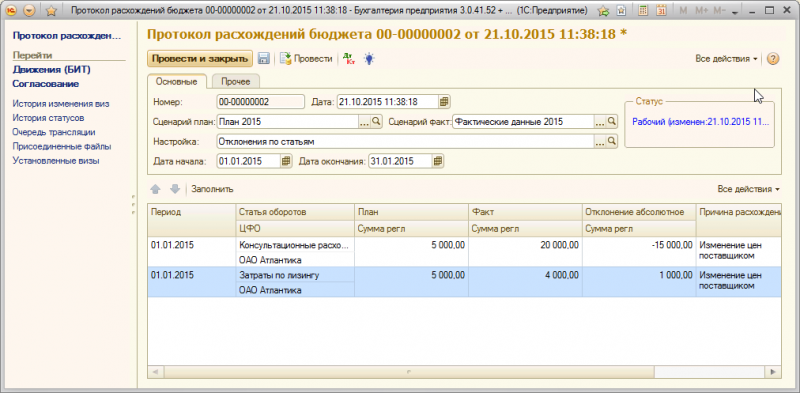This screenshot has width=800, height=393.
Task: Open the Дт/Кт movements icon
Action: point(349,59)
